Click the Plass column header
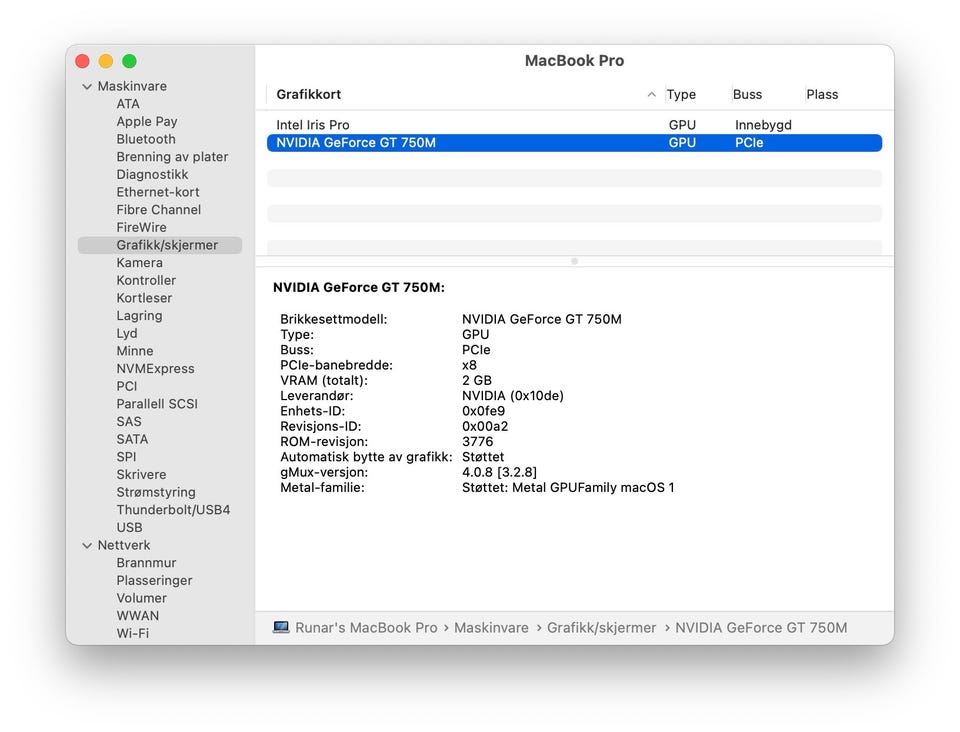Viewport: 960px width, 732px height. point(822,95)
